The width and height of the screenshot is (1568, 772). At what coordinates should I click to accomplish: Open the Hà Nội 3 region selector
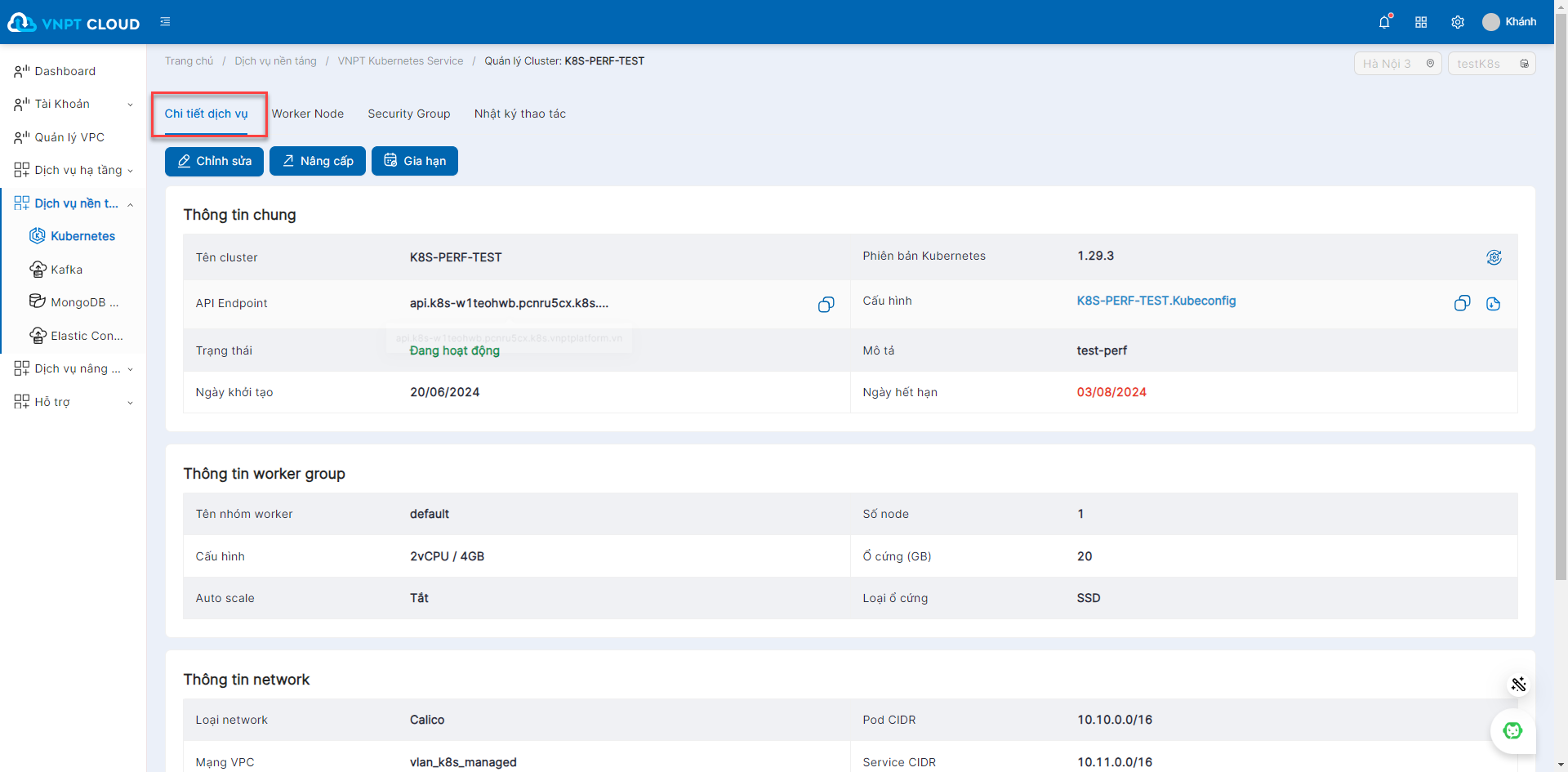(x=1398, y=64)
